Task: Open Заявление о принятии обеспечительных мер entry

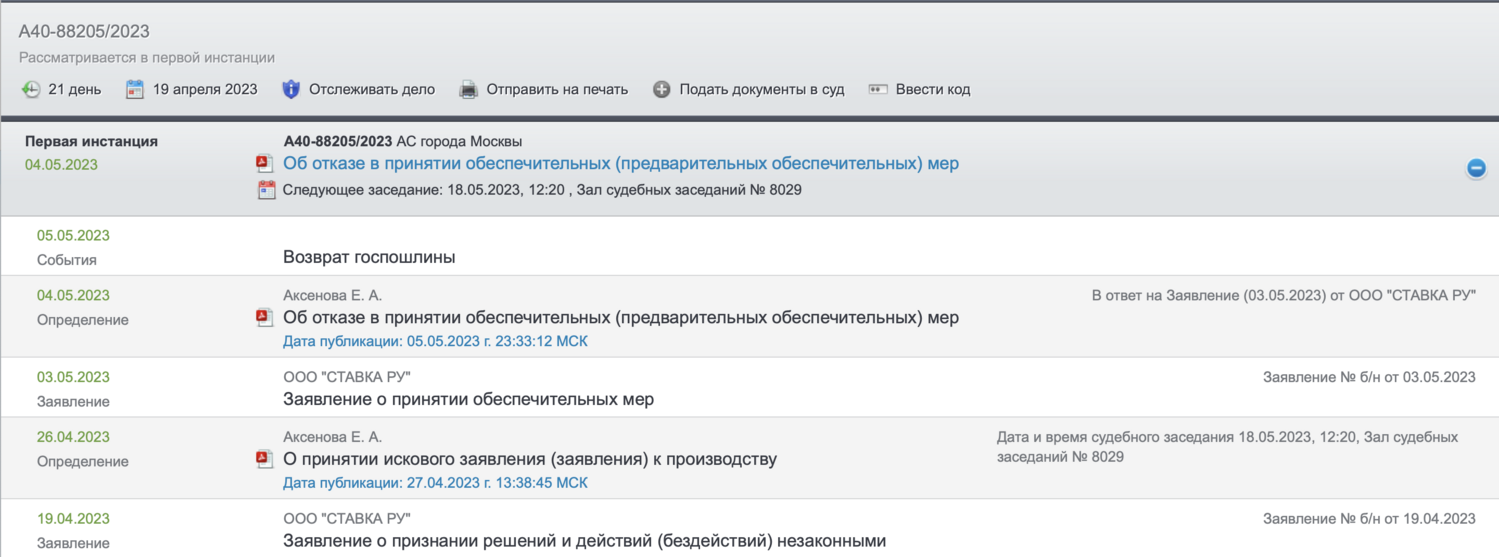Action: tap(468, 400)
